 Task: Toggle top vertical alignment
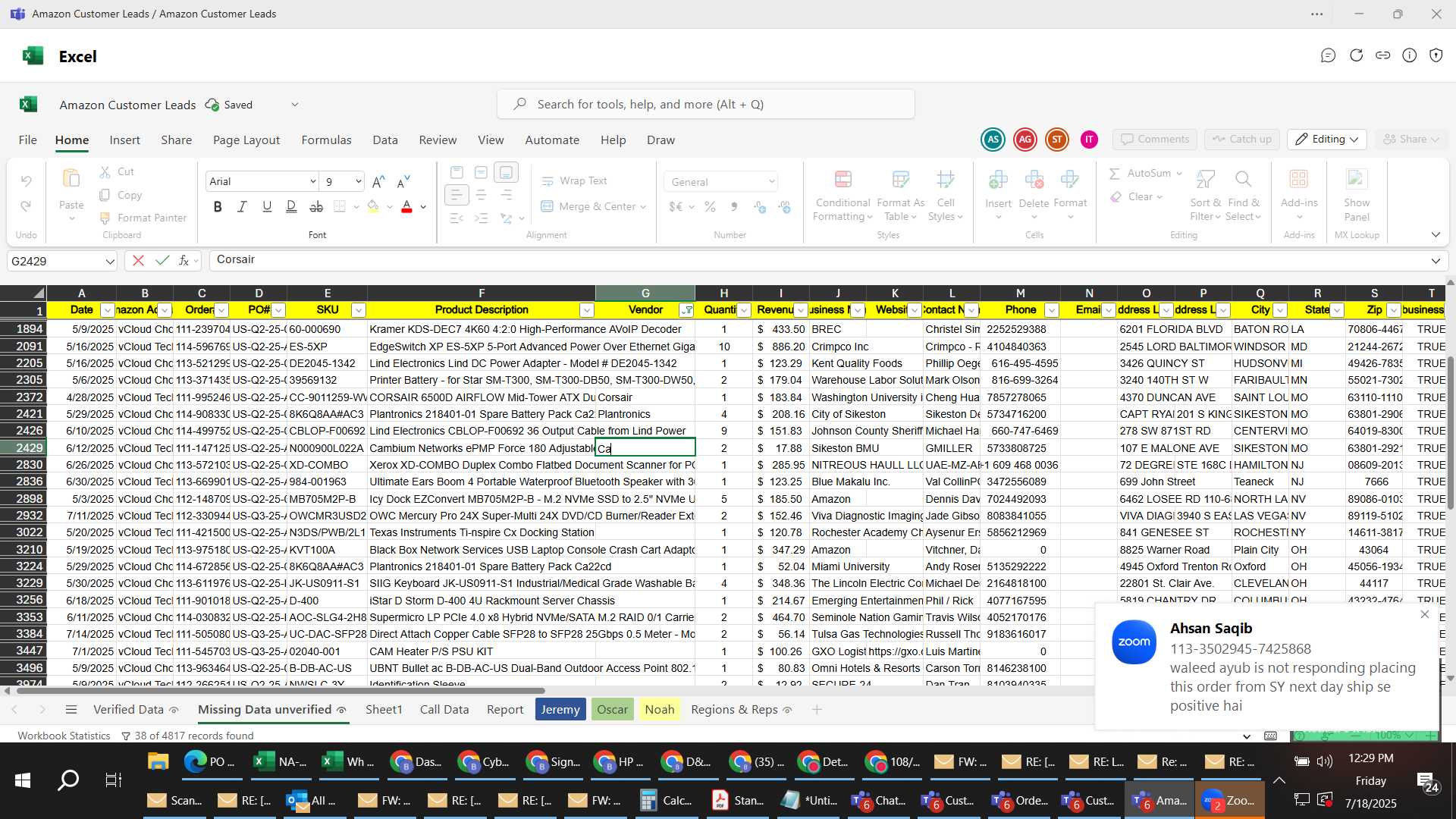coord(456,173)
